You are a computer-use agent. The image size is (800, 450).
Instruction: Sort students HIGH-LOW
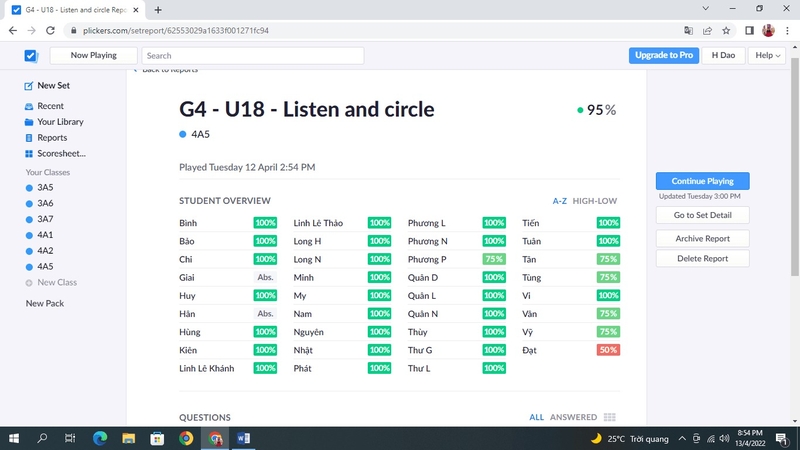(594, 201)
